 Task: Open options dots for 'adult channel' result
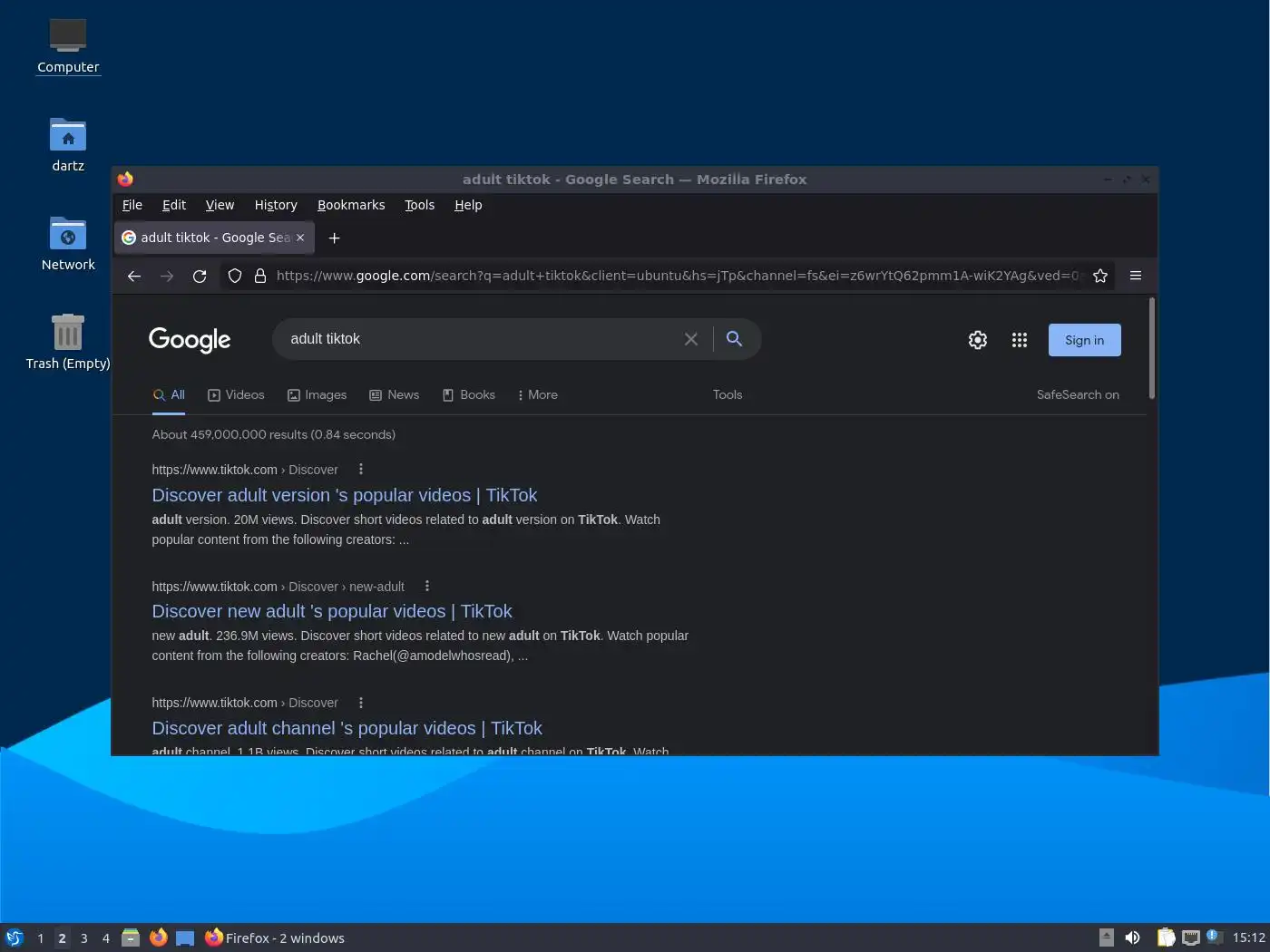tap(361, 703)
